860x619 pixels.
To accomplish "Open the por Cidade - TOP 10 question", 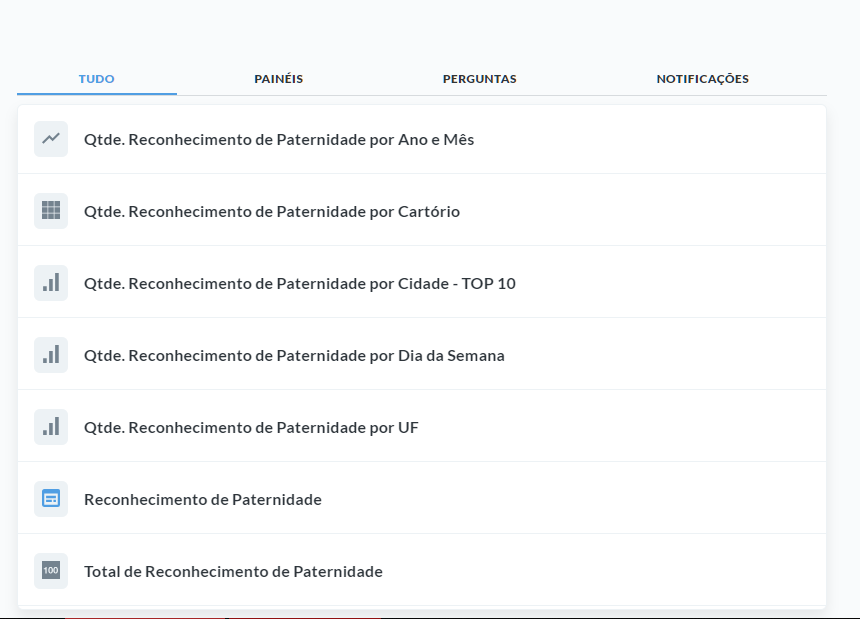I will 300,284.
